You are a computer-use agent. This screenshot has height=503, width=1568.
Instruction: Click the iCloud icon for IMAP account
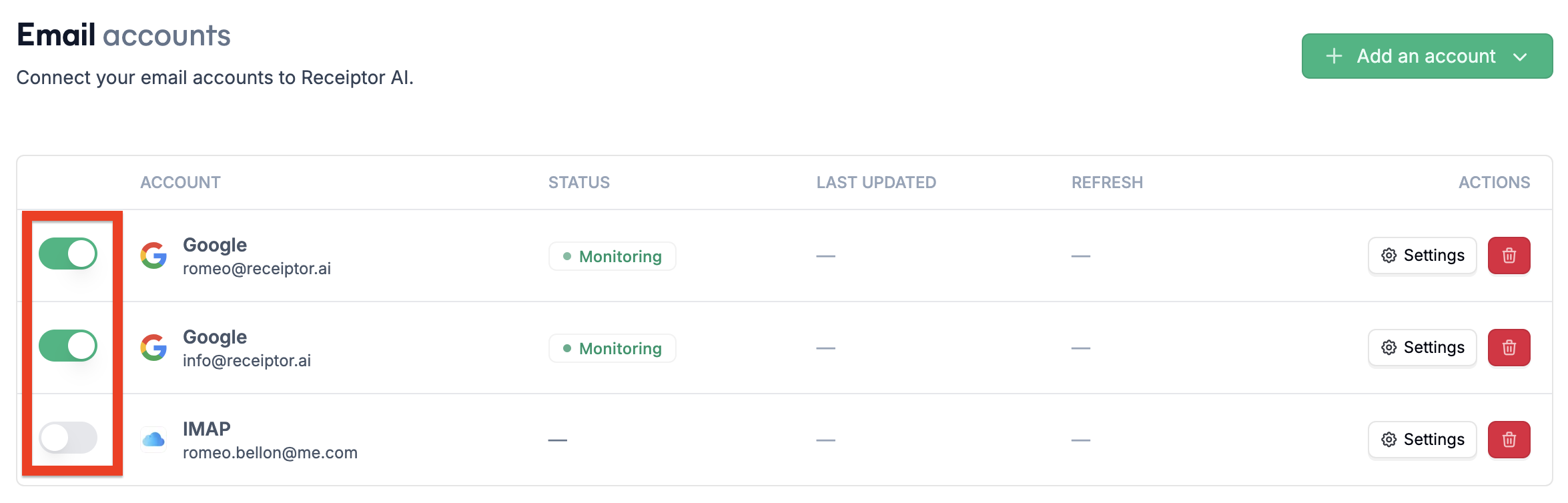(153, 440)
